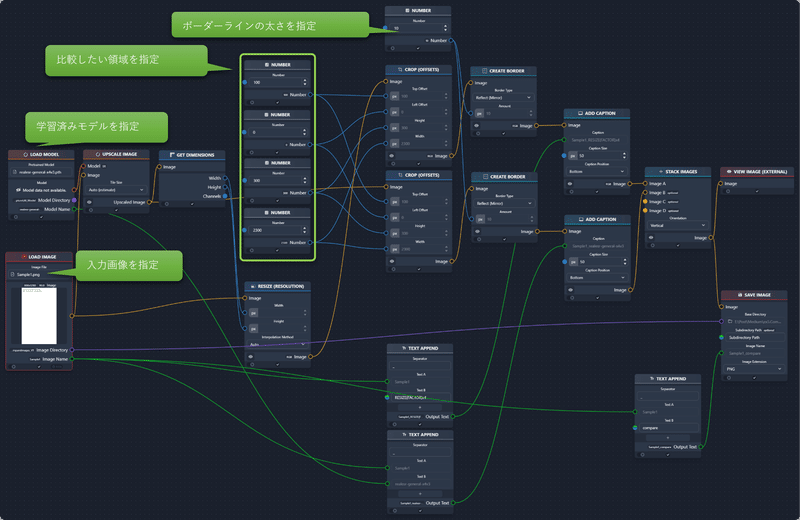The image size is (800, 520).
Task: Click the image preview thumbnail in Load Image
Action: pos(39,316)
